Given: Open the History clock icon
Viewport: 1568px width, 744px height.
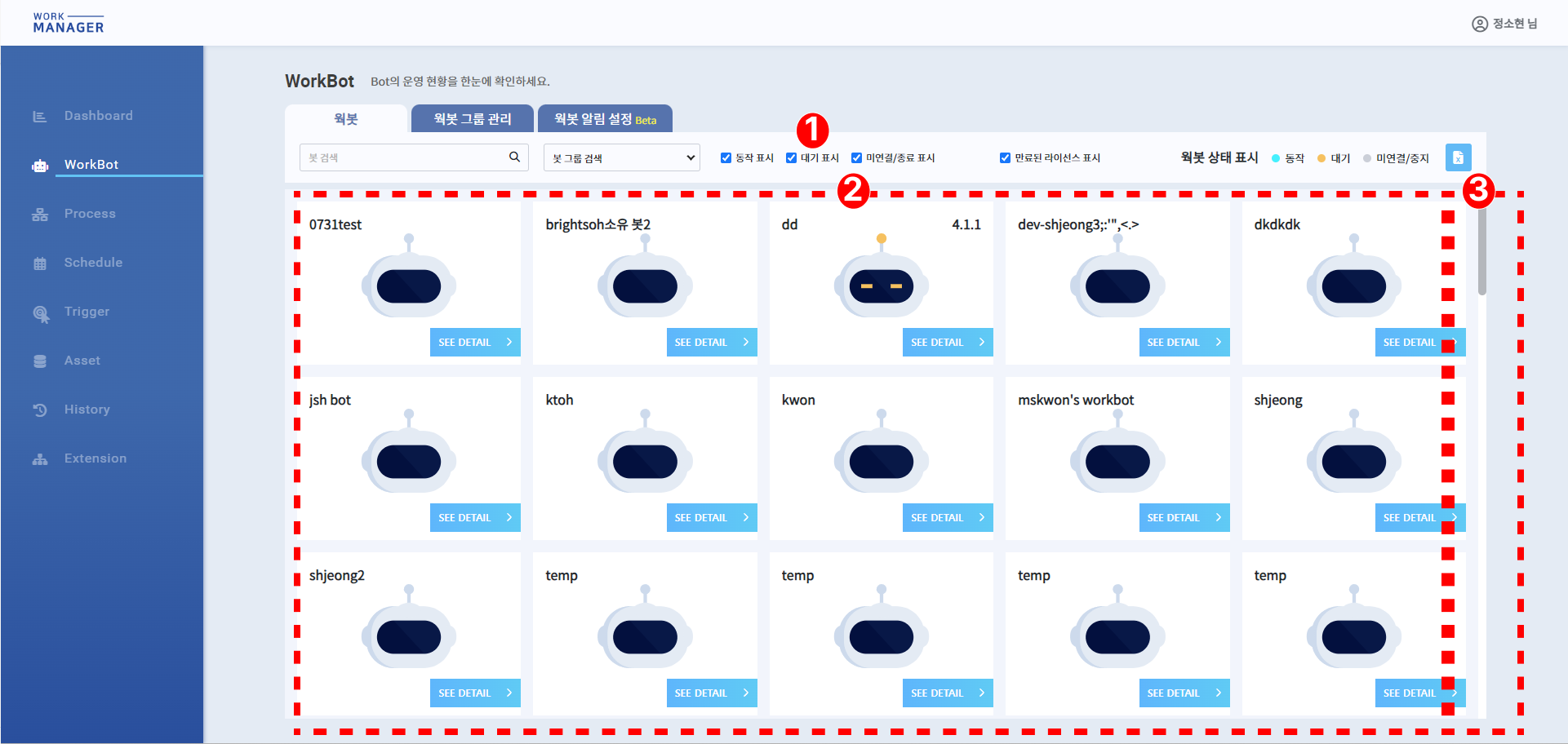Looking at the screenshot, I should (x=40, y=410).
